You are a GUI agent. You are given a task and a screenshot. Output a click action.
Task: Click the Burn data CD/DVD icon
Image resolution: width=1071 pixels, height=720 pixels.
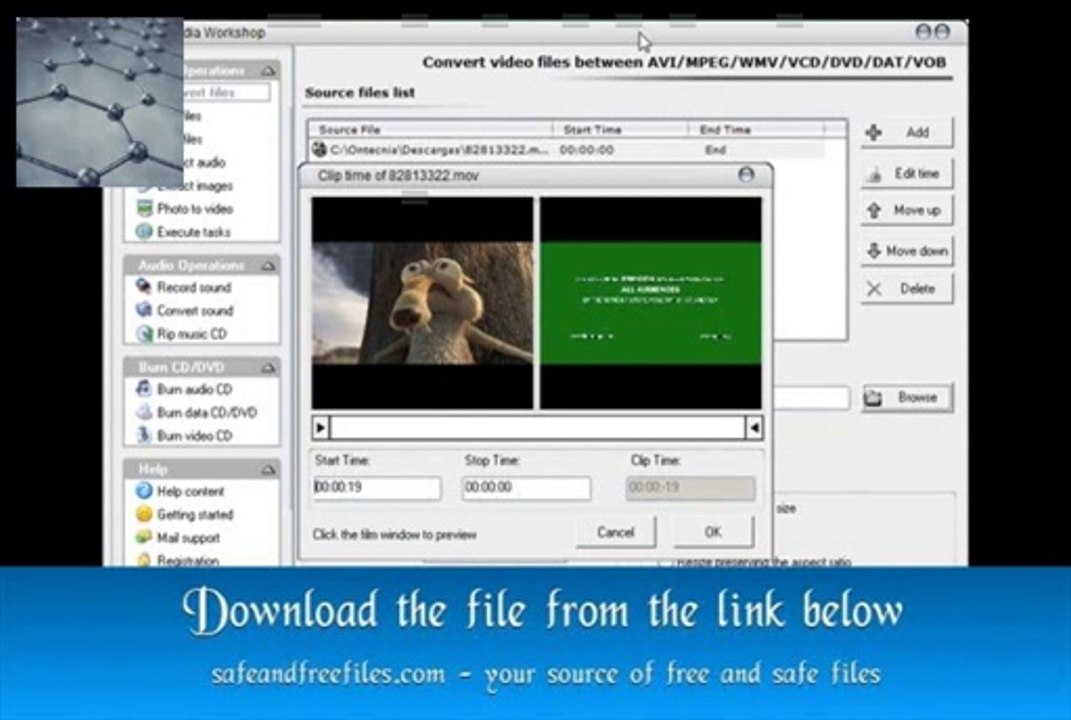(x=144, y=412)
